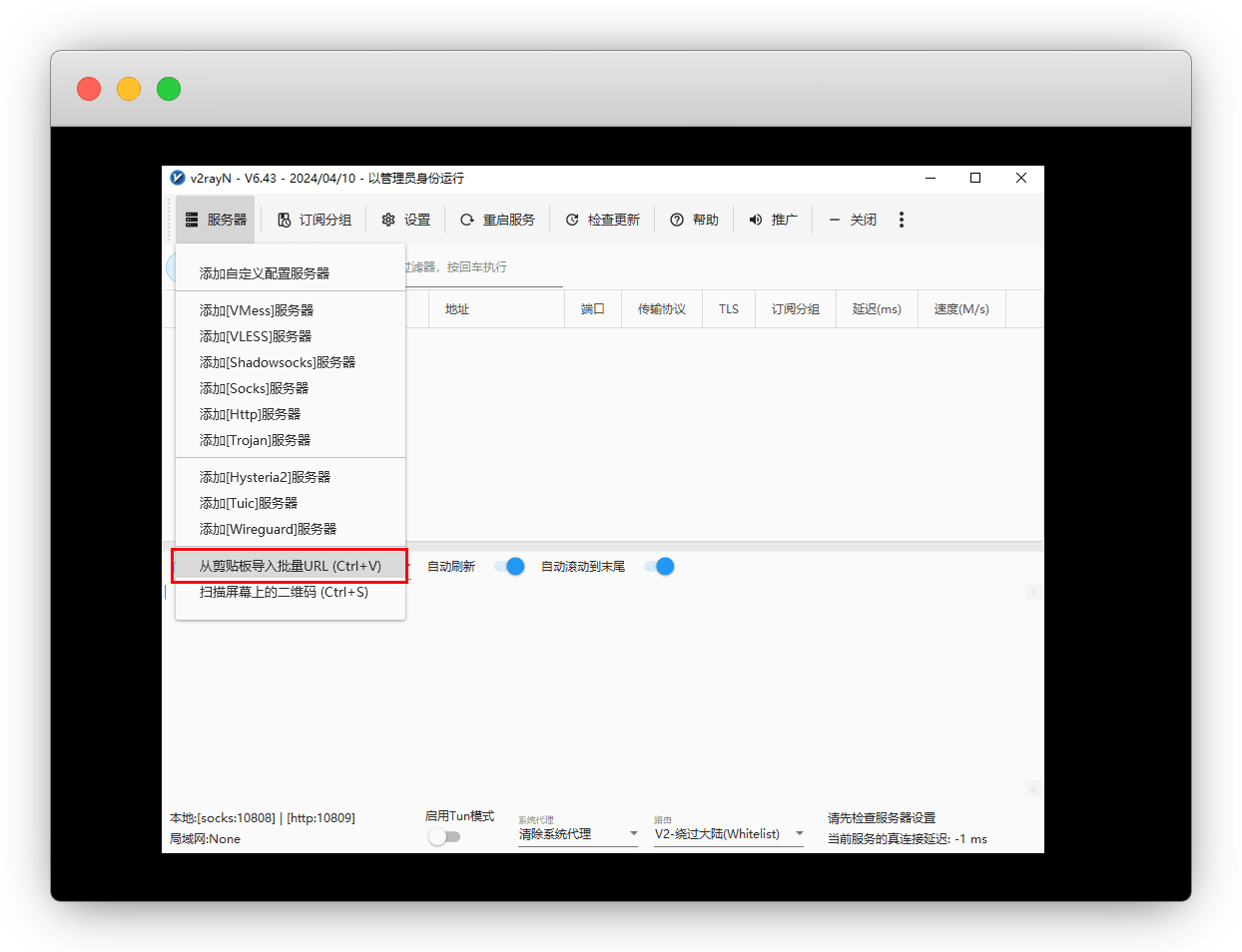Open the 帮助 help menu

(677, 220)
